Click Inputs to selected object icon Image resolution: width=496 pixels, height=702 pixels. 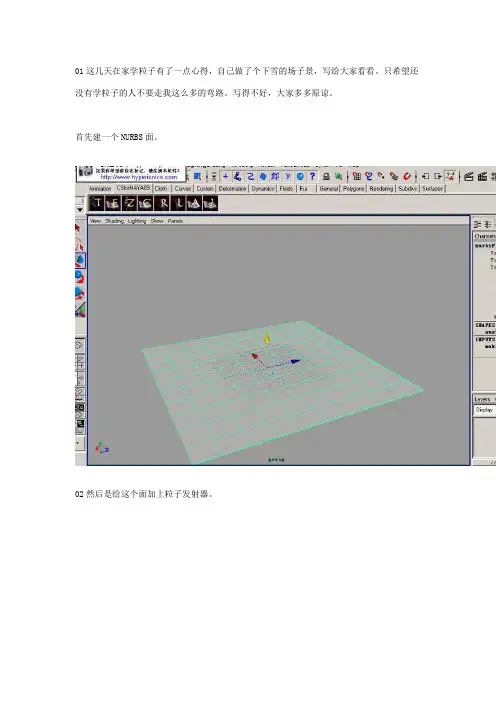[425, 176]
